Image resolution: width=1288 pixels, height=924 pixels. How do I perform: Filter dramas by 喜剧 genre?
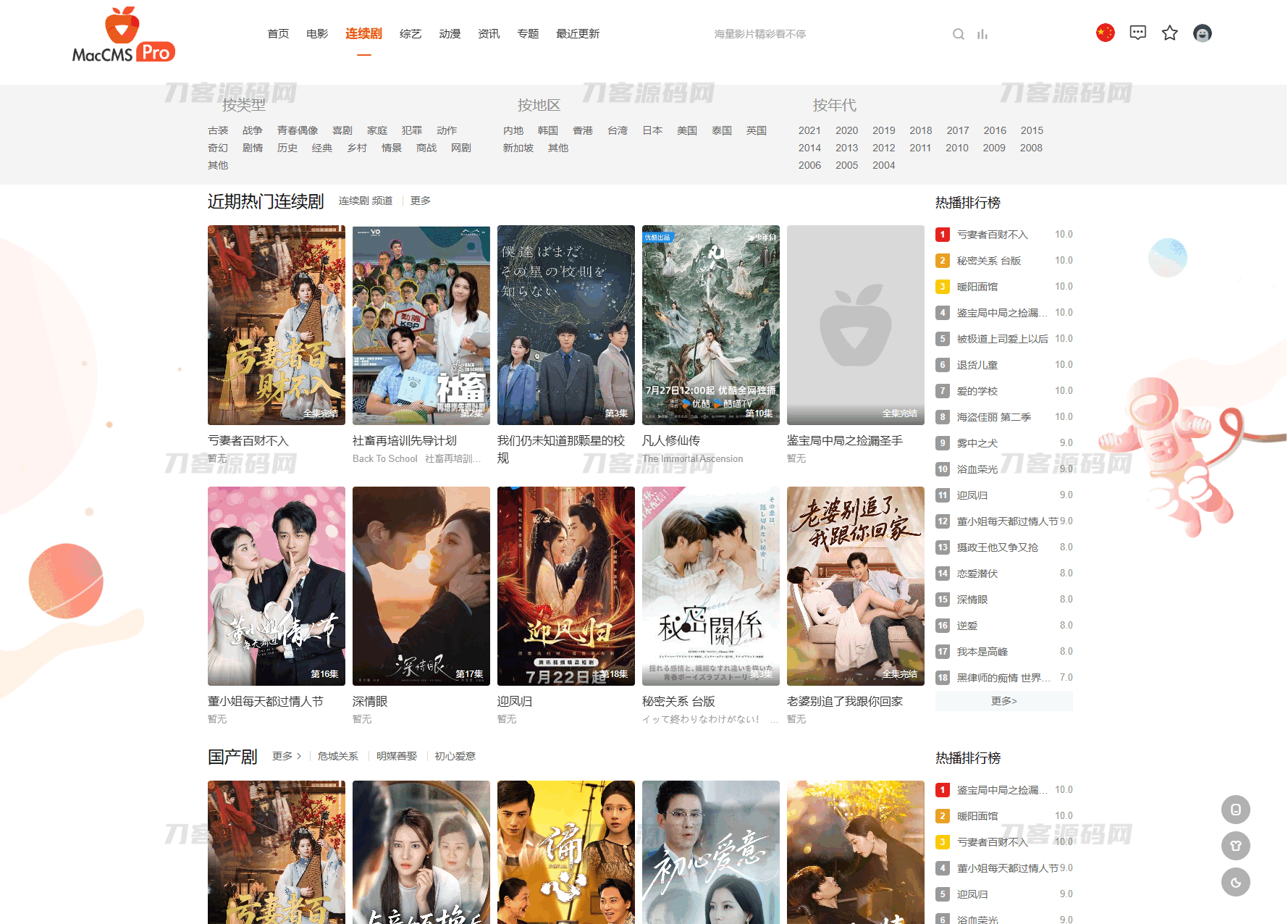coord(342,130)
